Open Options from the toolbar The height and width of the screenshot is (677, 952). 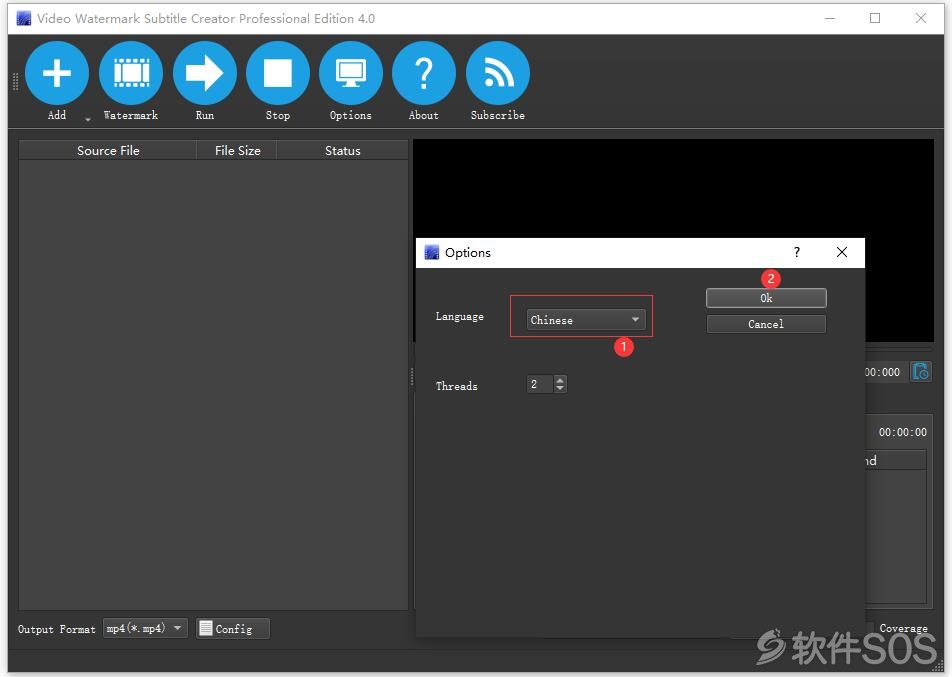[x=350, y=73]
